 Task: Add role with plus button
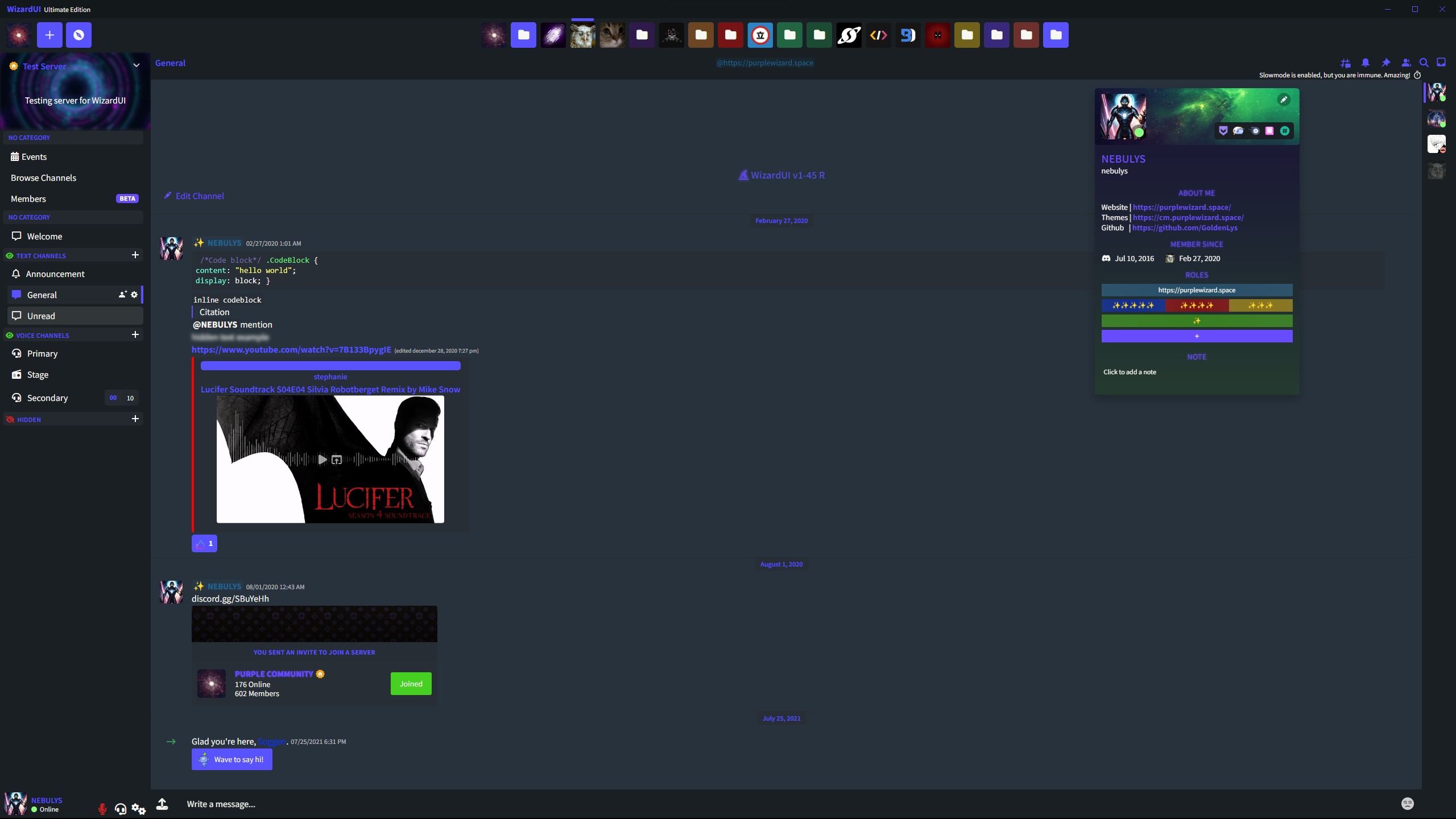[1197, 336]
